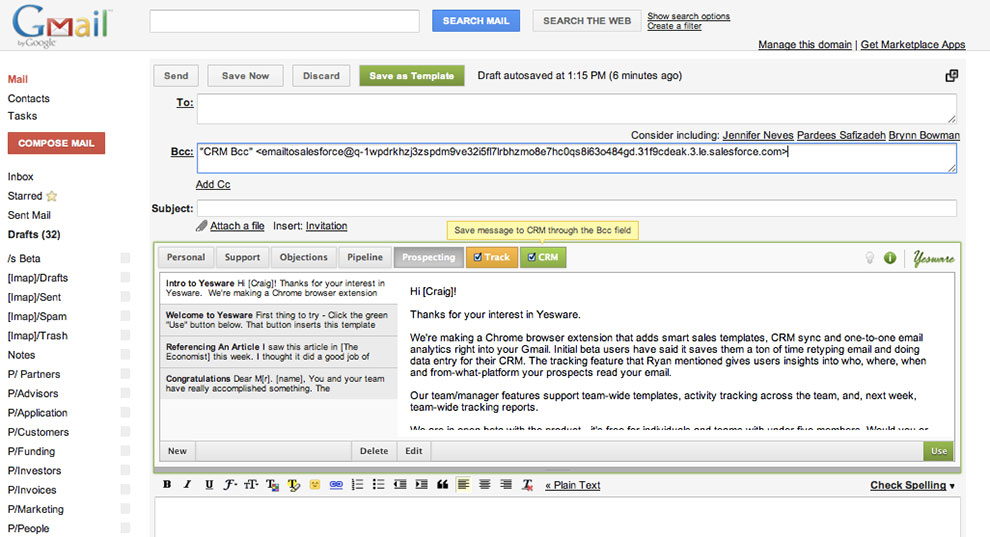
Task: Click the Yesware logo
Action: point(933,258)
